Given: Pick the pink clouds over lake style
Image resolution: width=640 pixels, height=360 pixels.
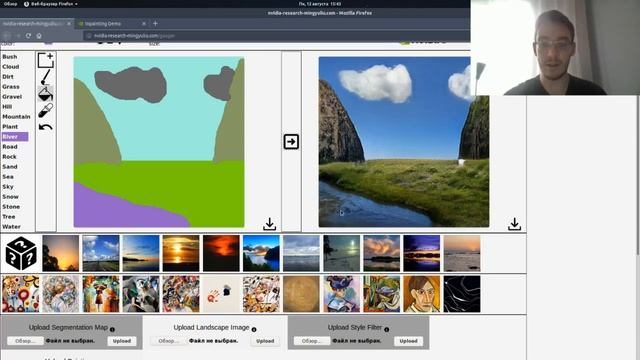Looking at the screenshot, I should (x=382, y=253).
